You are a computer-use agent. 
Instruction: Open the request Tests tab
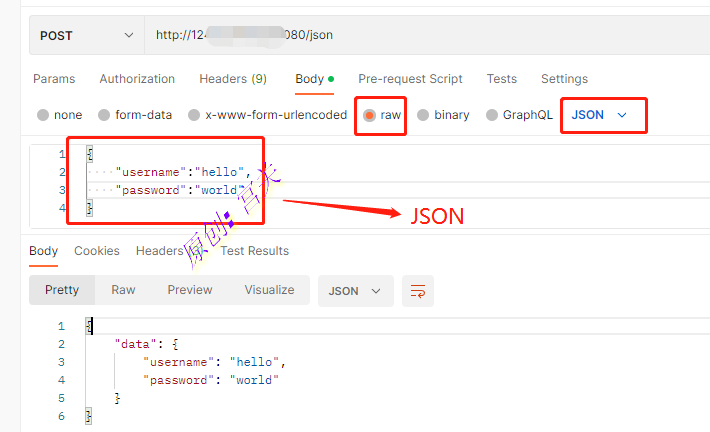pos(502,79)
